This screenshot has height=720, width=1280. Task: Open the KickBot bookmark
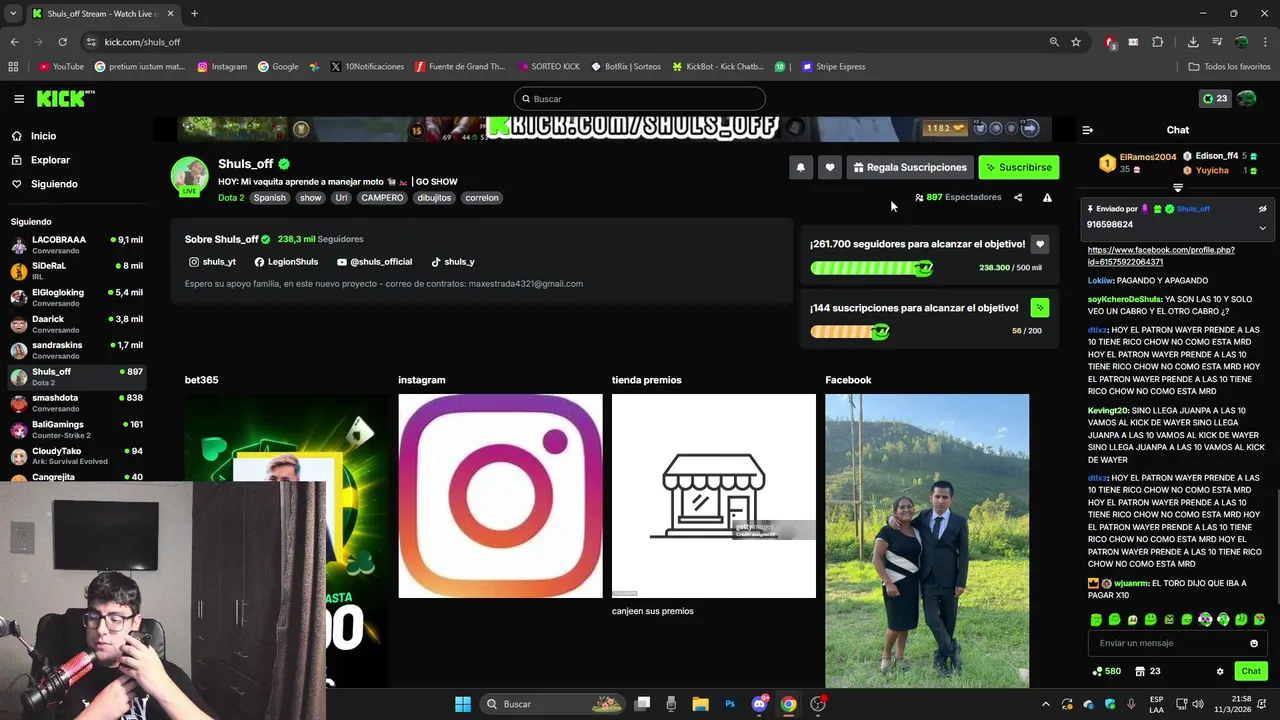click(x=717, y=67)
